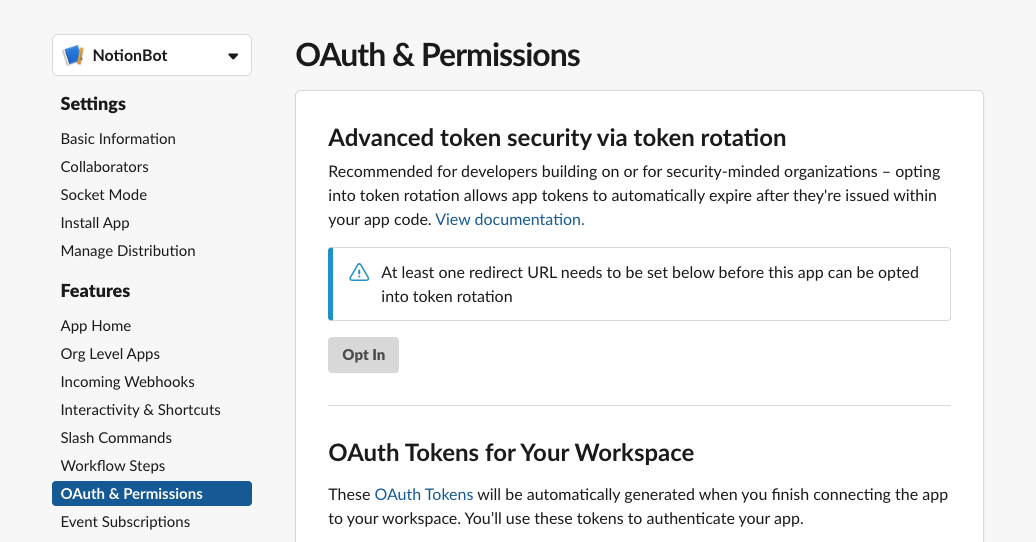The height and width of the screenshot is (542, 1036).
Task: Open the OAuth Tokens hyperlink
Action: [x=424, y=494]
